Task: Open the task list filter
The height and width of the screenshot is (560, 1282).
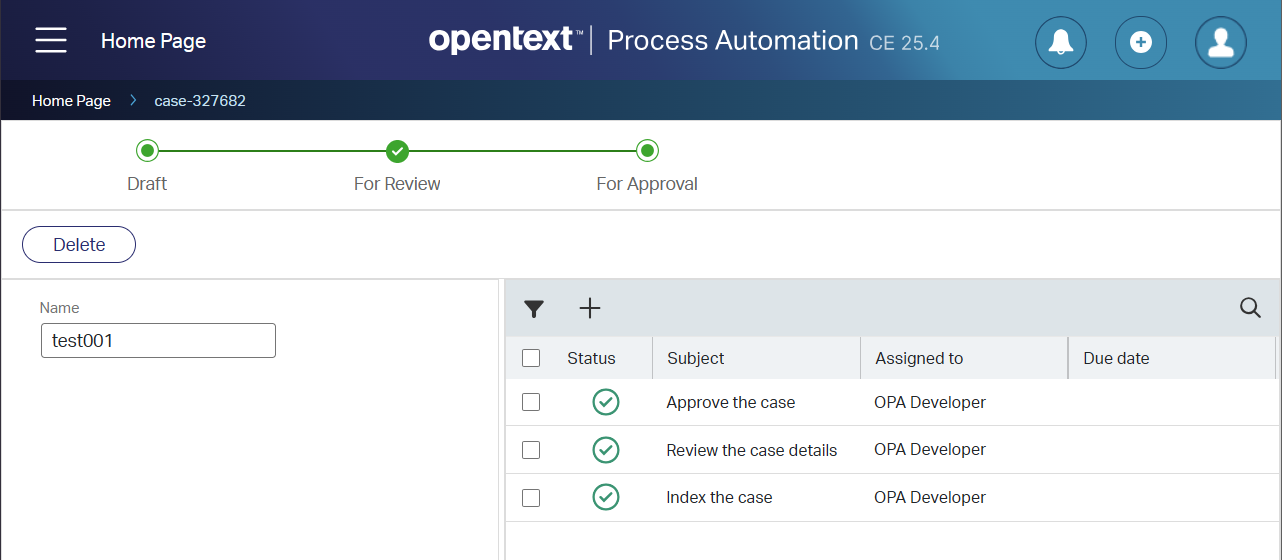Action: (534, 309)
